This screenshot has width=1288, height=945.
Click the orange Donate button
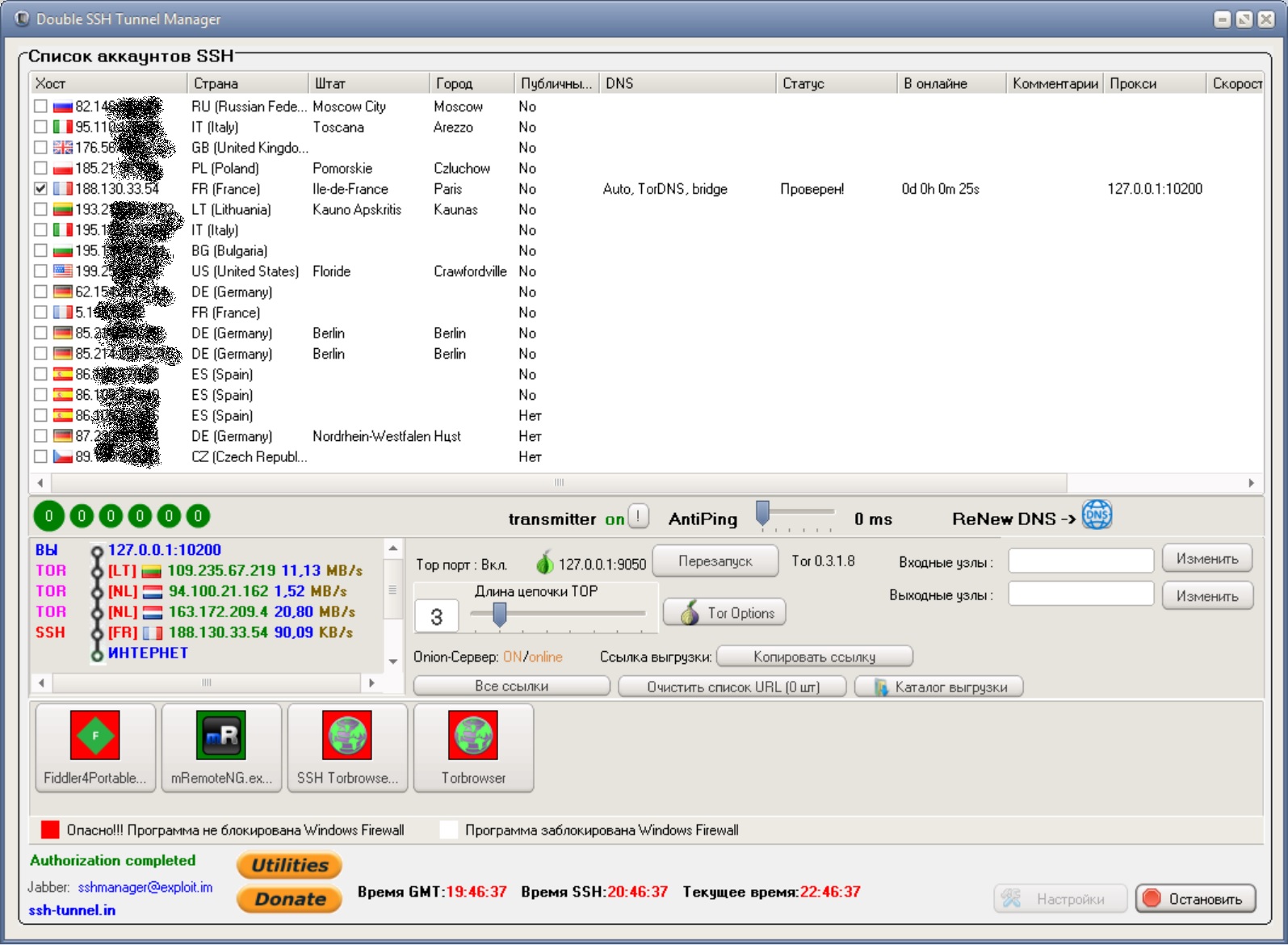(x=289, y=899)
